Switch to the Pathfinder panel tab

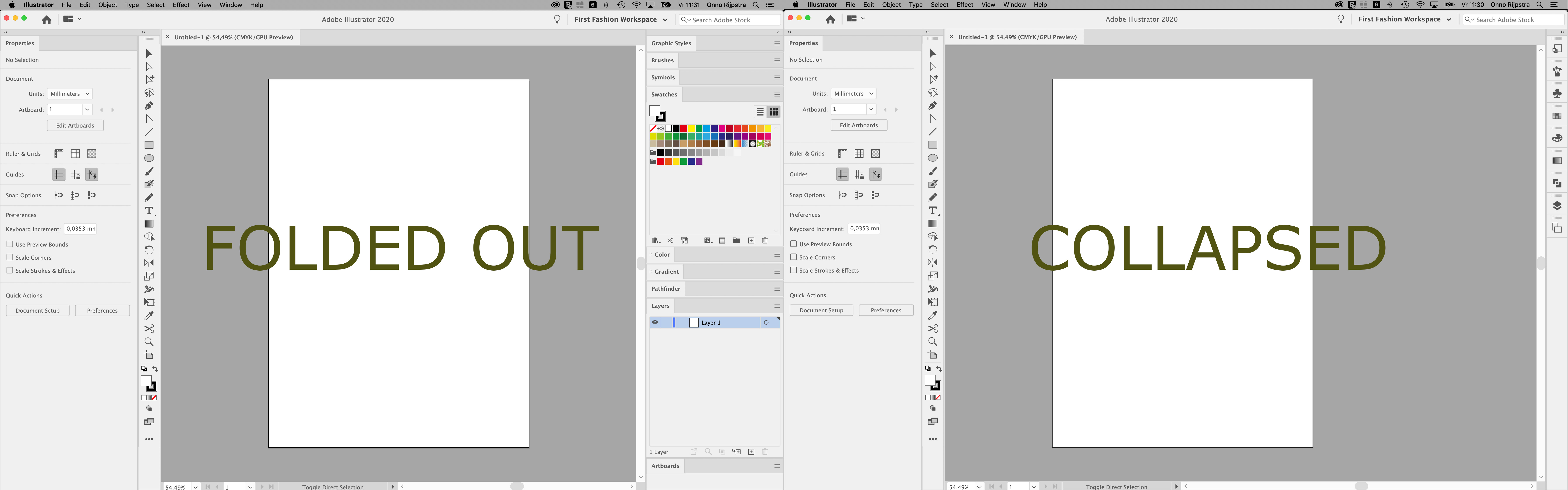(666, 289)
